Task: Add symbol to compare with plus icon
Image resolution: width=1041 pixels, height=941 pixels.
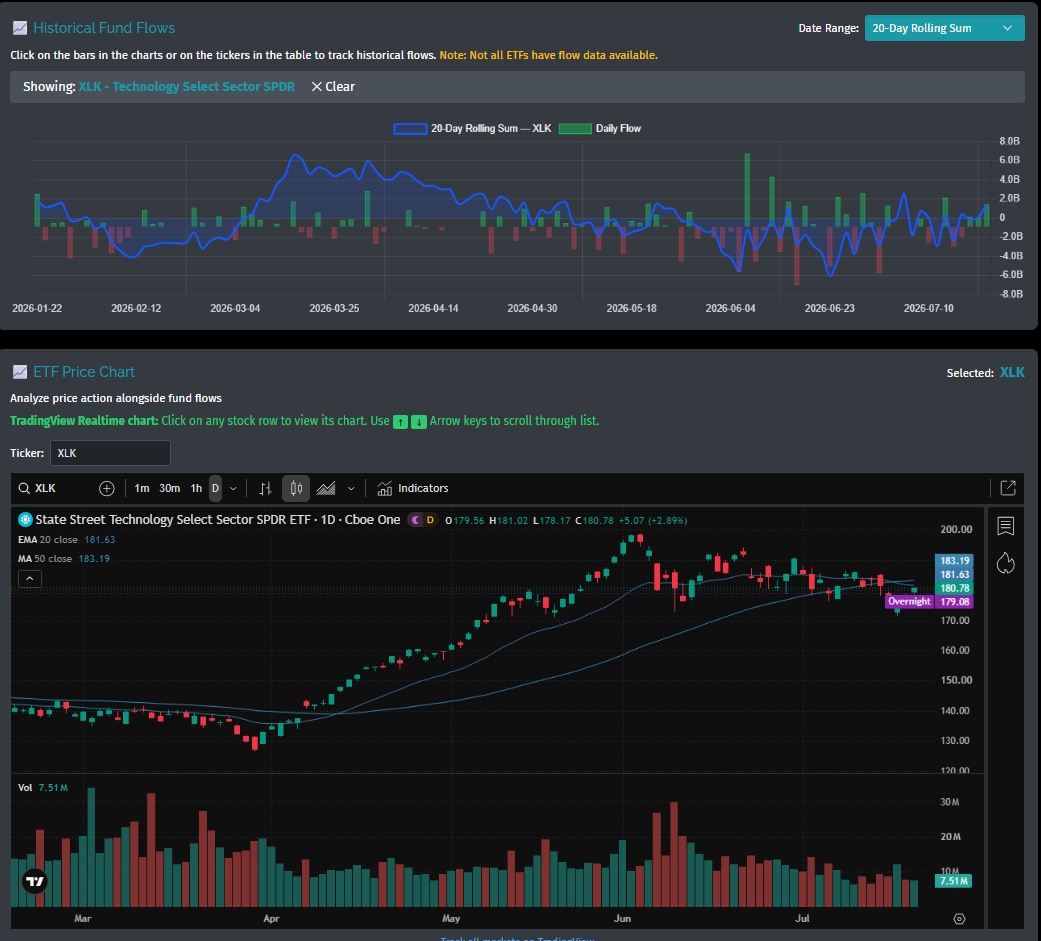Action: click(107, 489)
